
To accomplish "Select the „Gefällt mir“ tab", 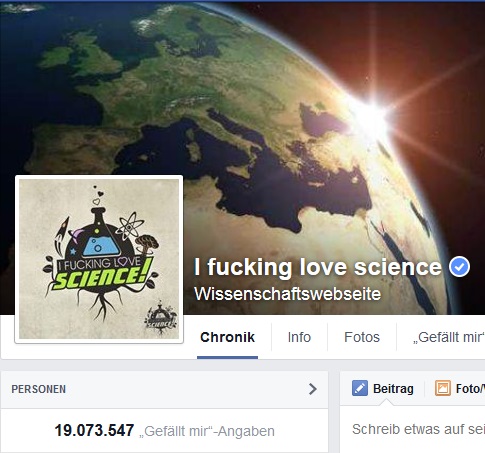I will 449,337.
